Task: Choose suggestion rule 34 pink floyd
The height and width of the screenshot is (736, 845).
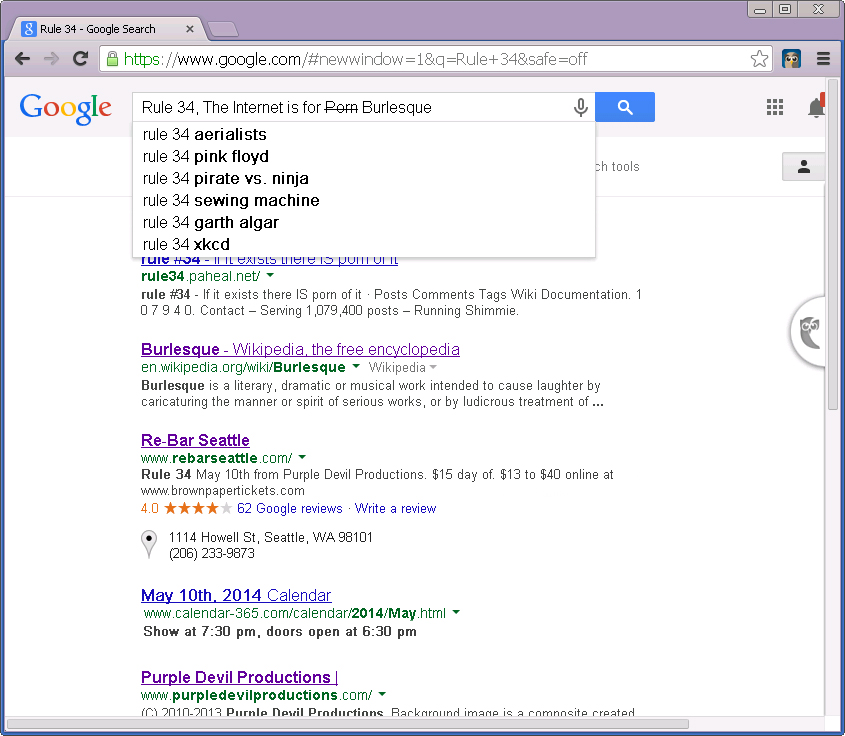Action: (364, 156)
